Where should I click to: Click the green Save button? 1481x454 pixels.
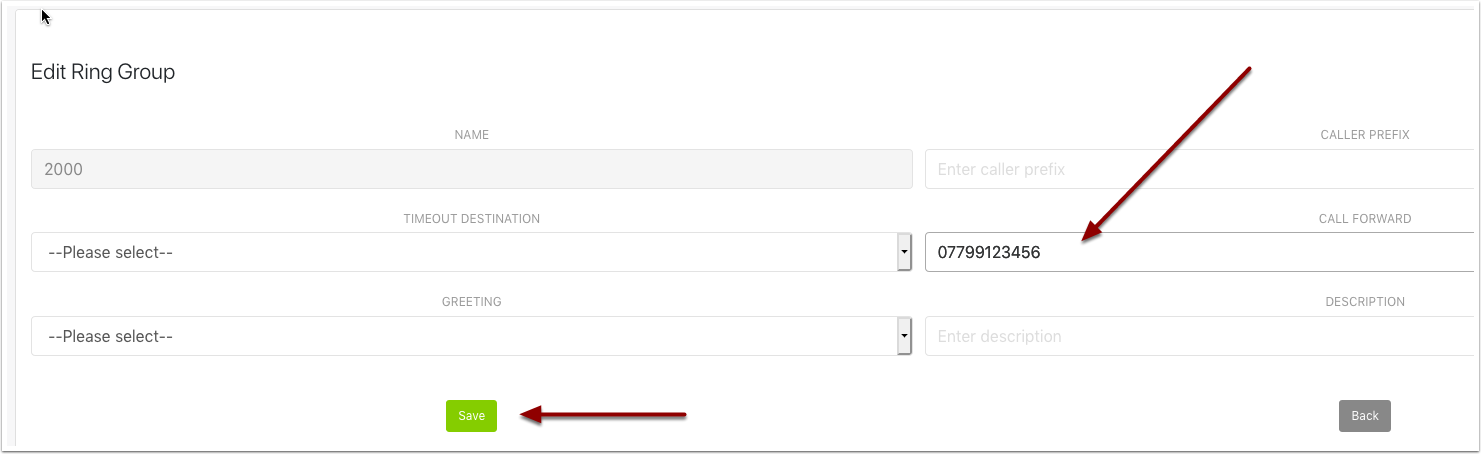pos(471,416)
